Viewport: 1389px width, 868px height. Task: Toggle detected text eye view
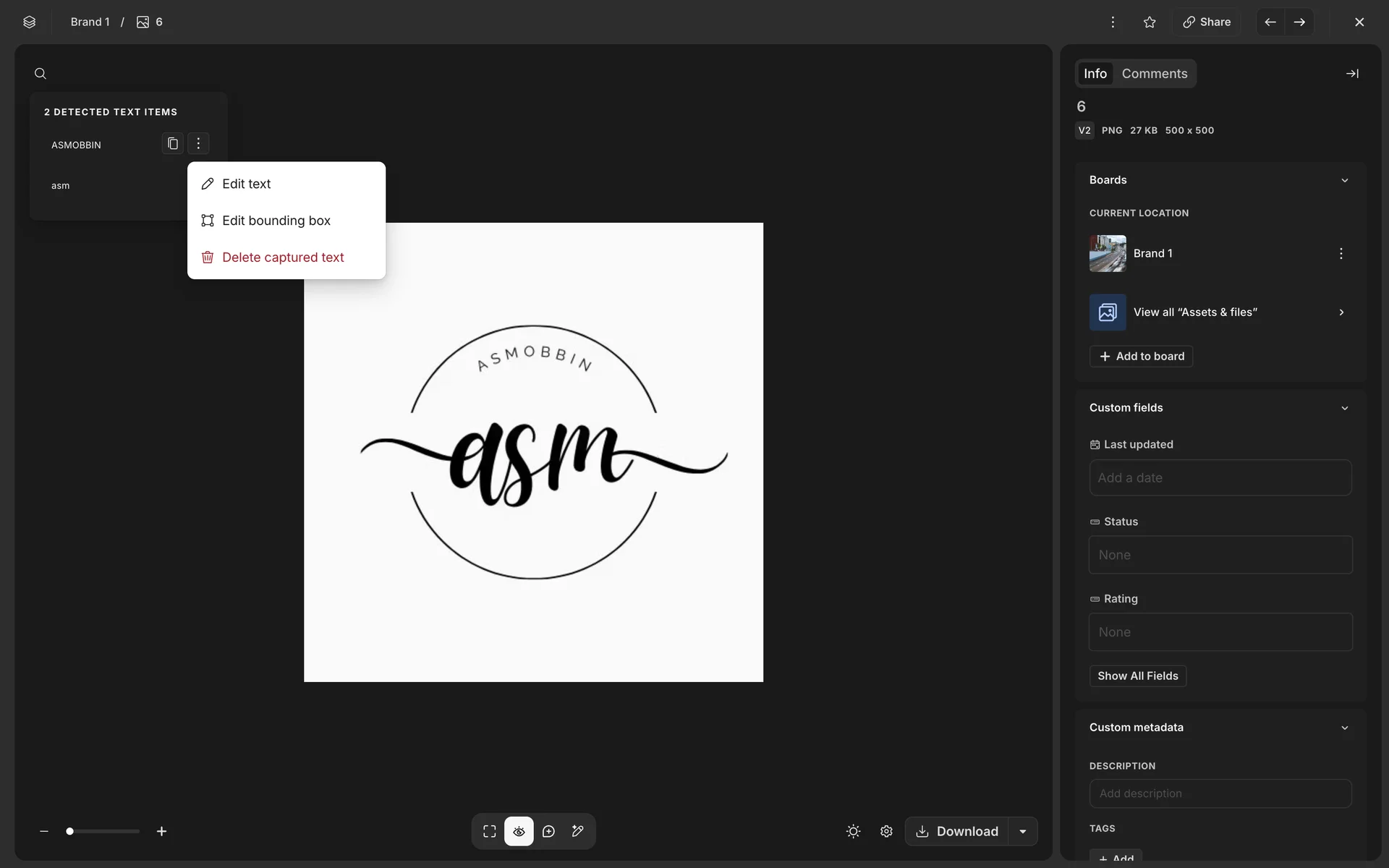click(519, 831)
